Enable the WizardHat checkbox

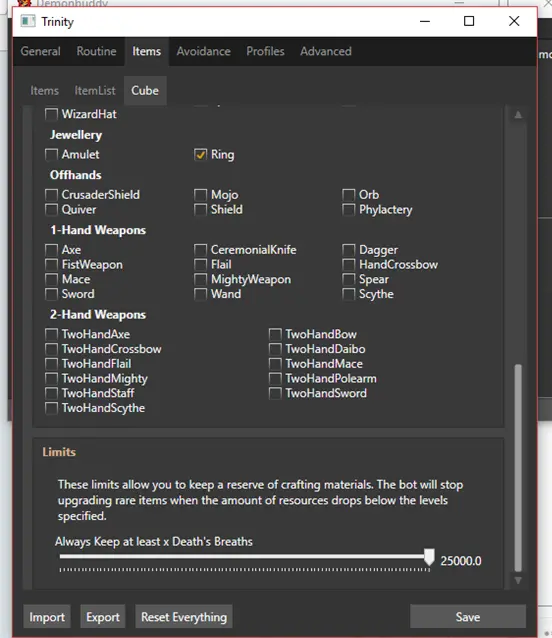(x=51, y=114)
